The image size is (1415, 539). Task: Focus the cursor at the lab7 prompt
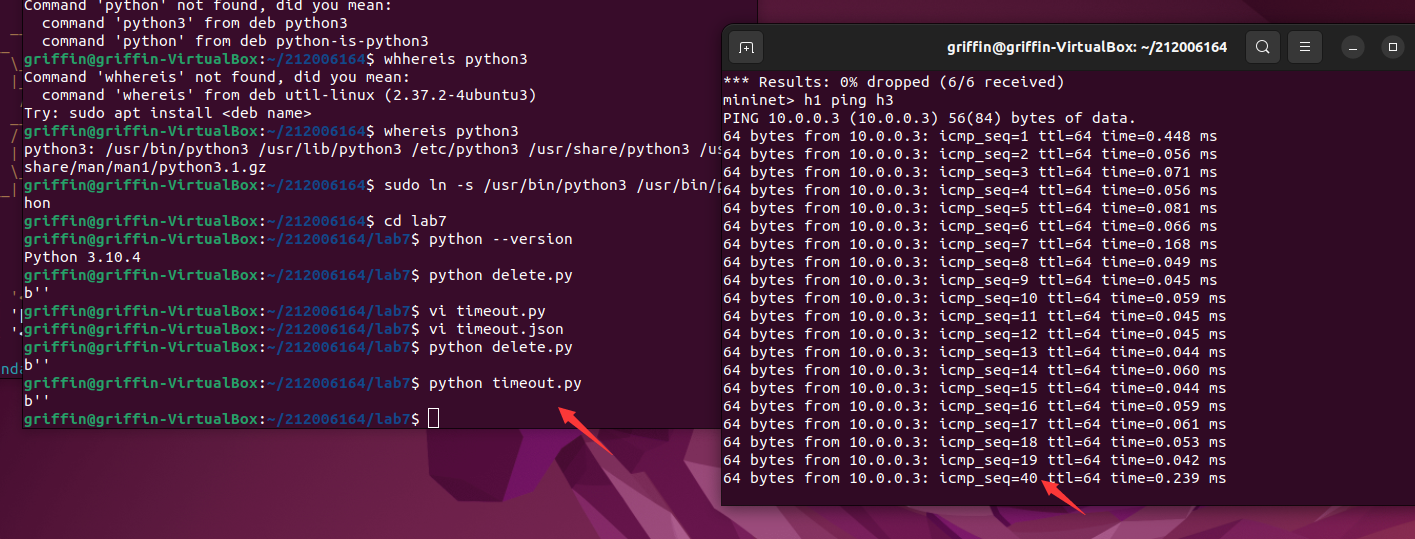pos(433,418)
